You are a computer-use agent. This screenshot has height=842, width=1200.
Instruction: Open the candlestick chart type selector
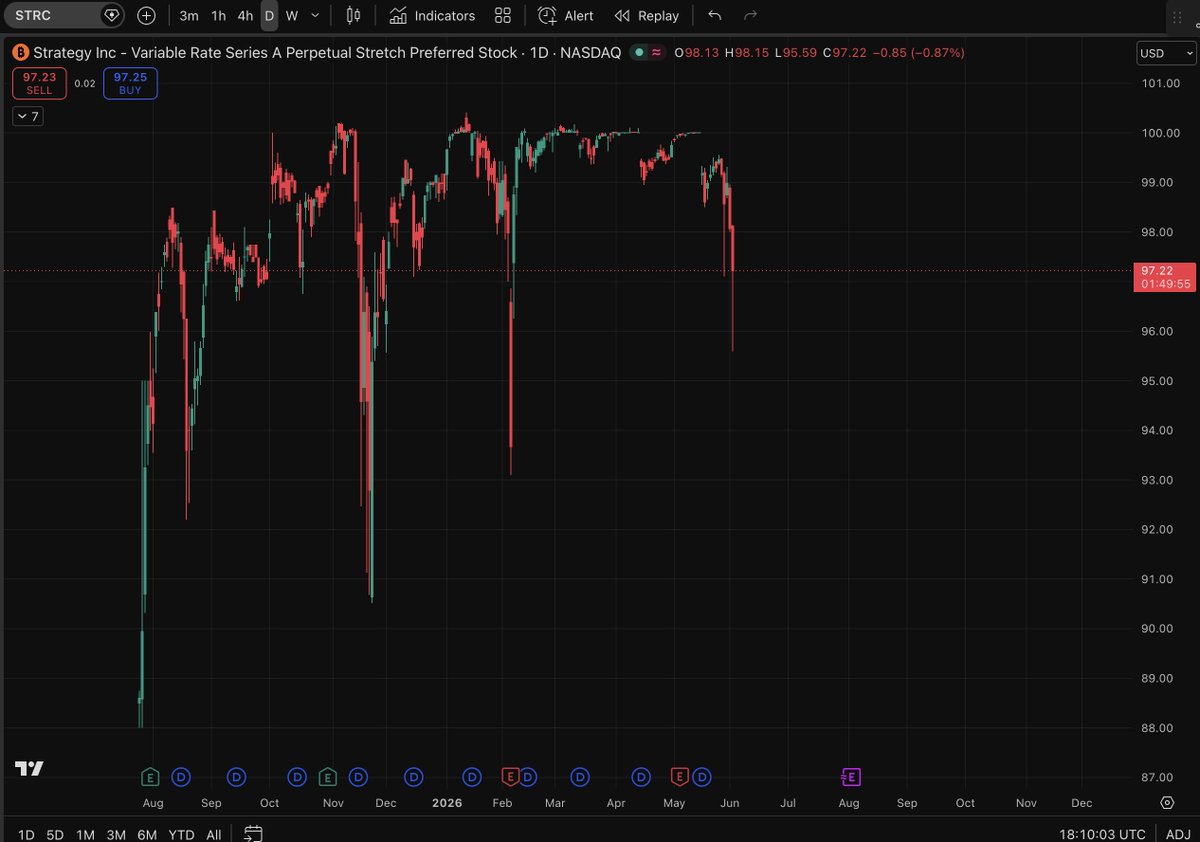click(352, 16)
